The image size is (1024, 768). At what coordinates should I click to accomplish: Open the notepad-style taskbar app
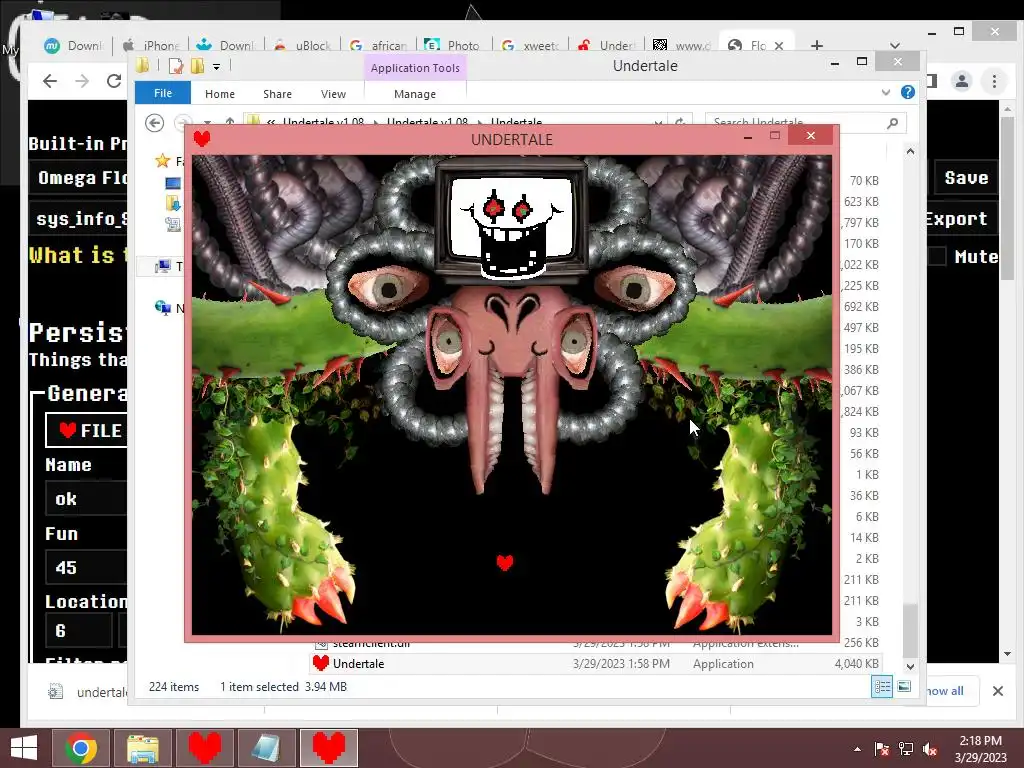click(x=267, y=748)
